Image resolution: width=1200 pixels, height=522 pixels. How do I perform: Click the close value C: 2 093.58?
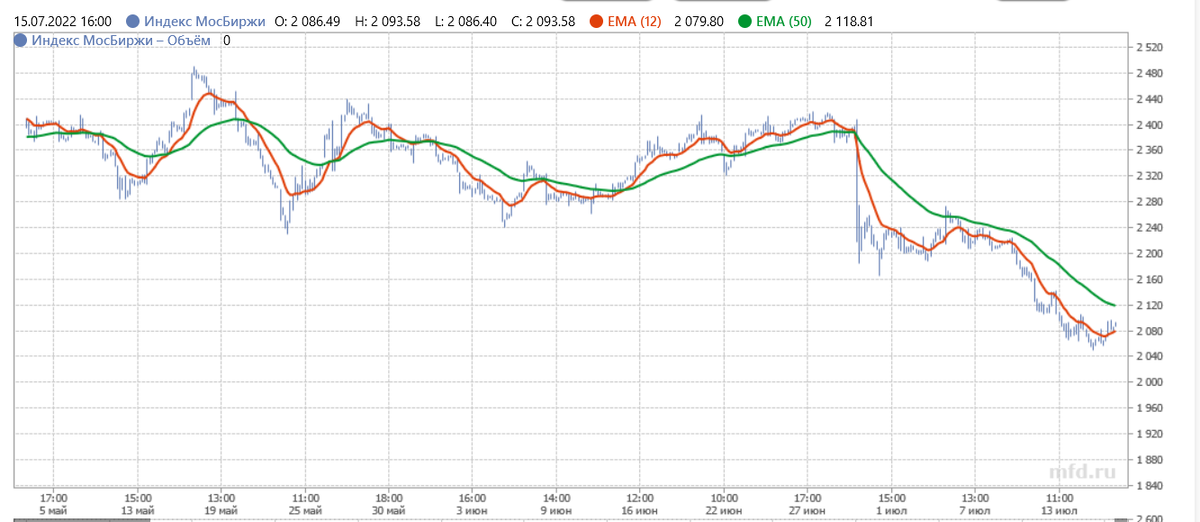pyautogui.click(x=541, y=21)
